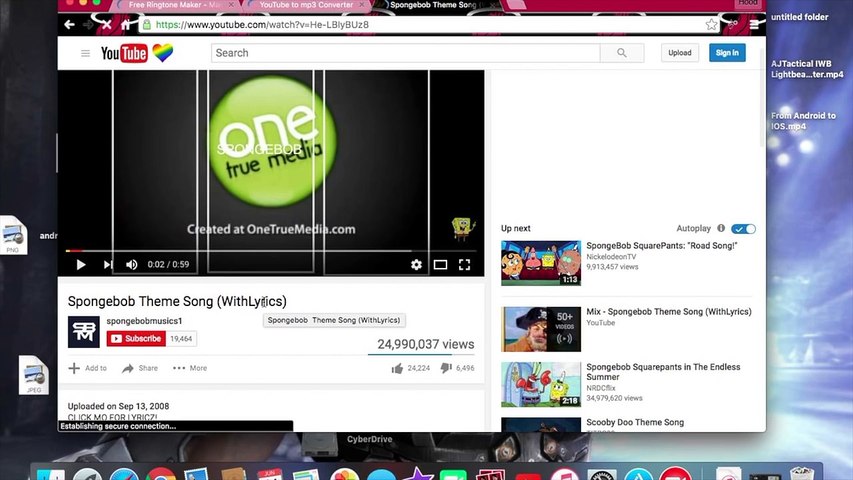Image resolution: width=853 pixels, height=480 pixels.
Task: Open video settings gear
Action: coord(416,264)
